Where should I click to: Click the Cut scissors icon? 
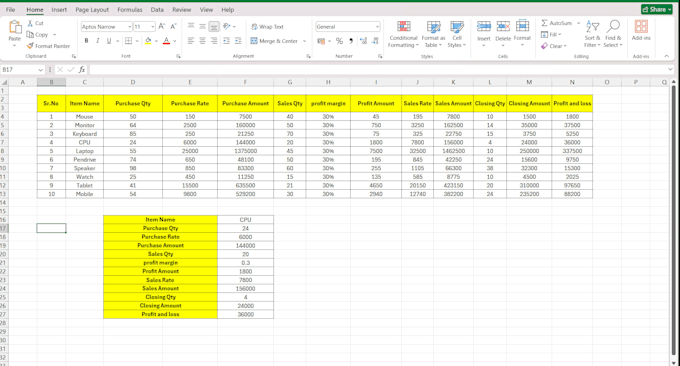pyautogui.click(x=30, y=23)
